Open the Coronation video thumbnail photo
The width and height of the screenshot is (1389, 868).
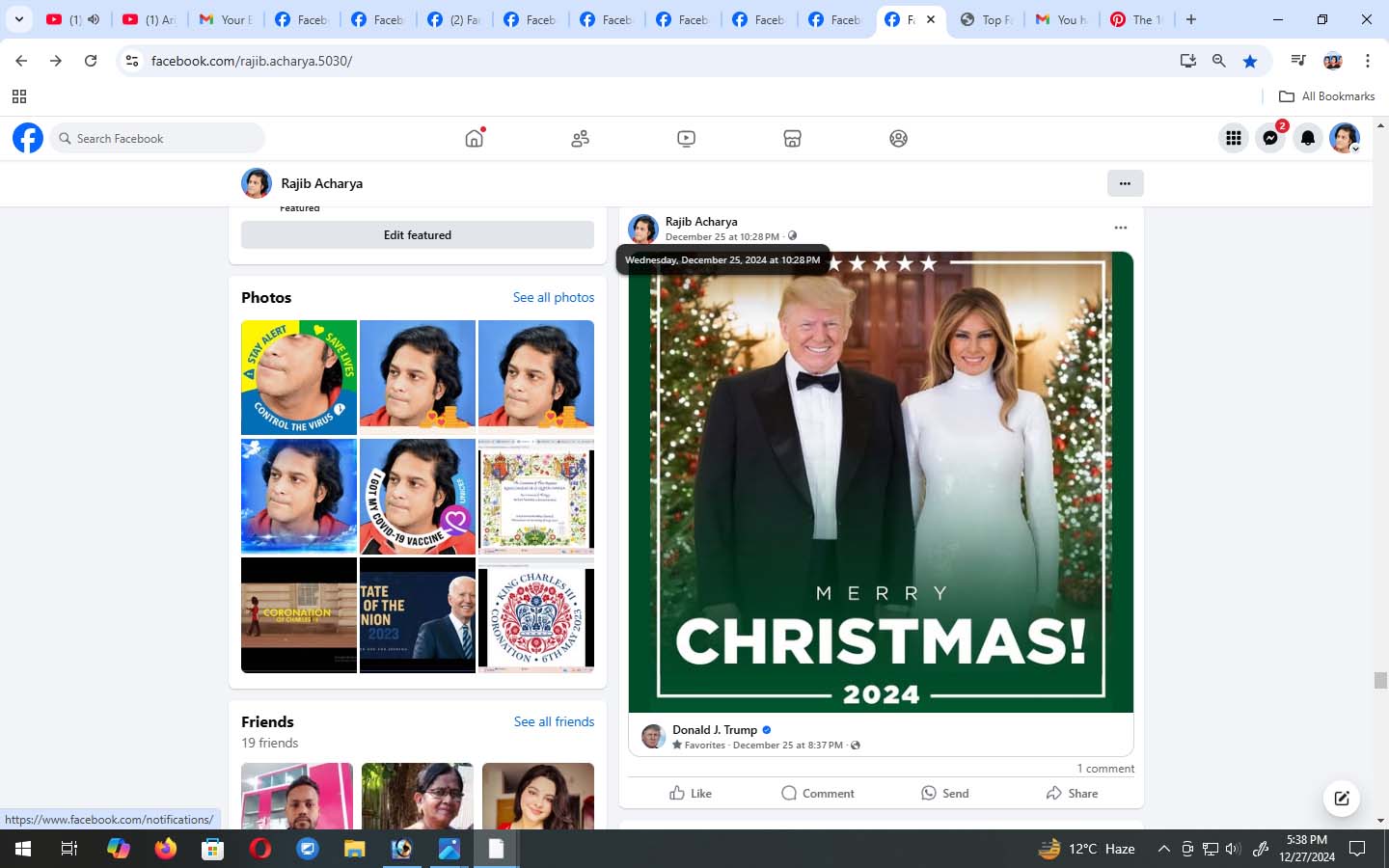(x=299, y=614)
